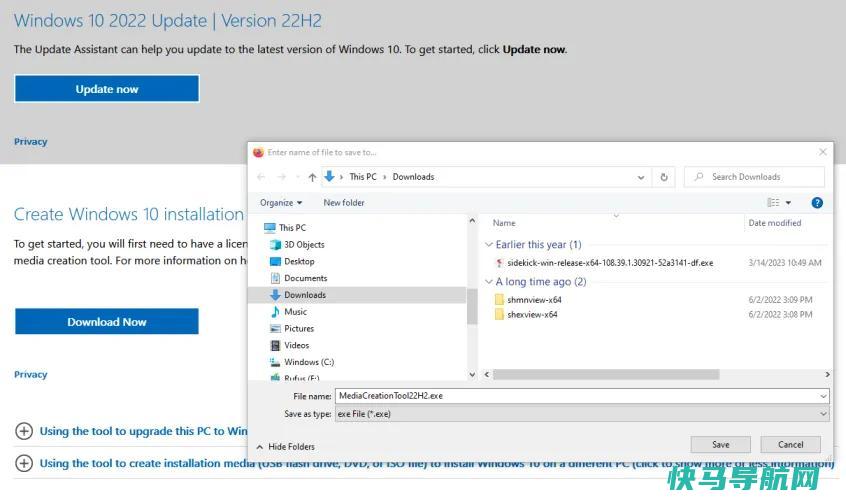Go back in the save dialog
The width and height of the screenshot is (846, 500).
coord(261,177)
